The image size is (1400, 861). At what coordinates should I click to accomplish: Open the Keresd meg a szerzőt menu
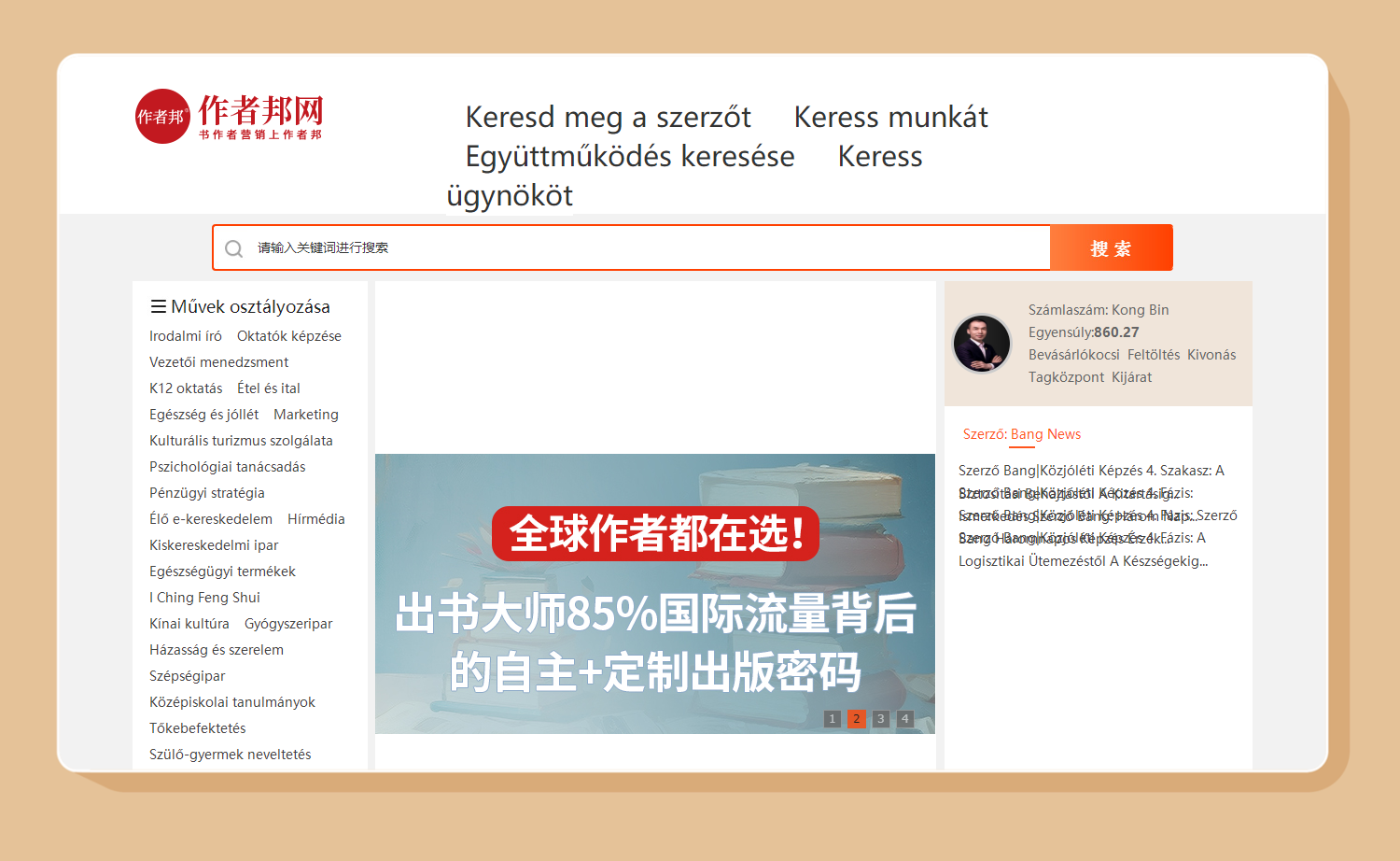click(x=608, y=118)
